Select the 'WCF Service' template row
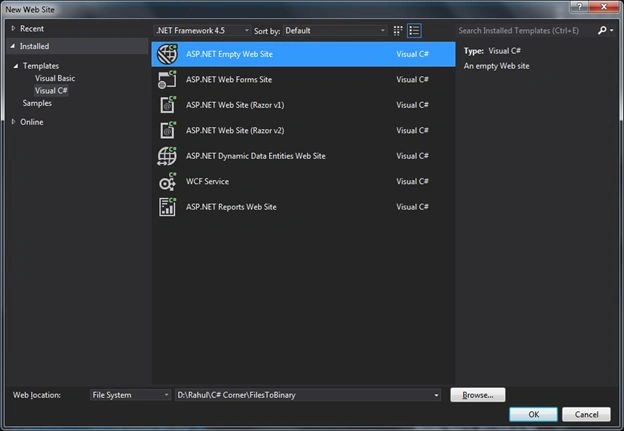Image resolution: width=624 pixels, height=431 pixels. click(x=303, y=181)
